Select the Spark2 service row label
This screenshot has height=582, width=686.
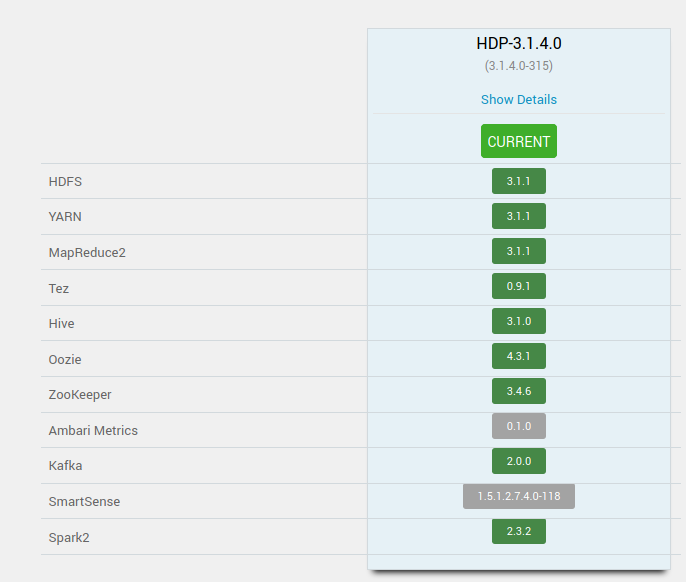pyautogui.click(x=69, y=537)
